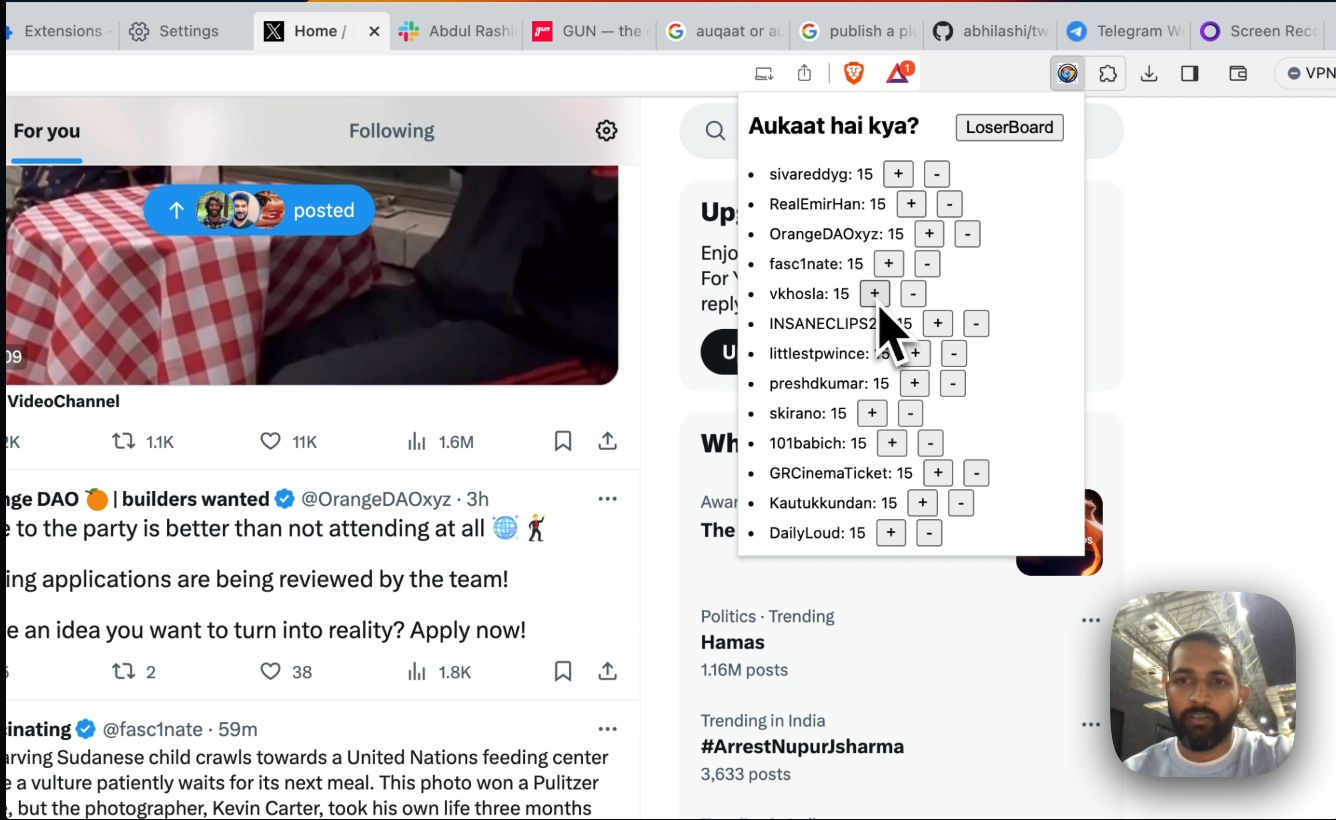Open the Brave Wallet icon
Screen dimensions: 1336x820
coord(1238,73)
